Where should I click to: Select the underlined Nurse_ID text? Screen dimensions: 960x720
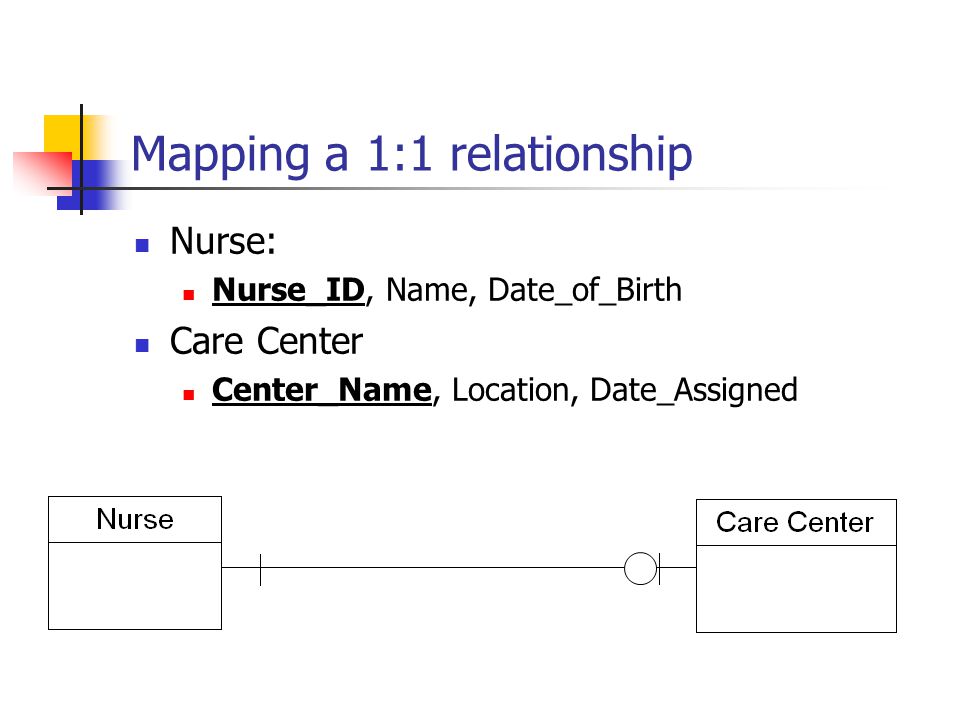288,290
